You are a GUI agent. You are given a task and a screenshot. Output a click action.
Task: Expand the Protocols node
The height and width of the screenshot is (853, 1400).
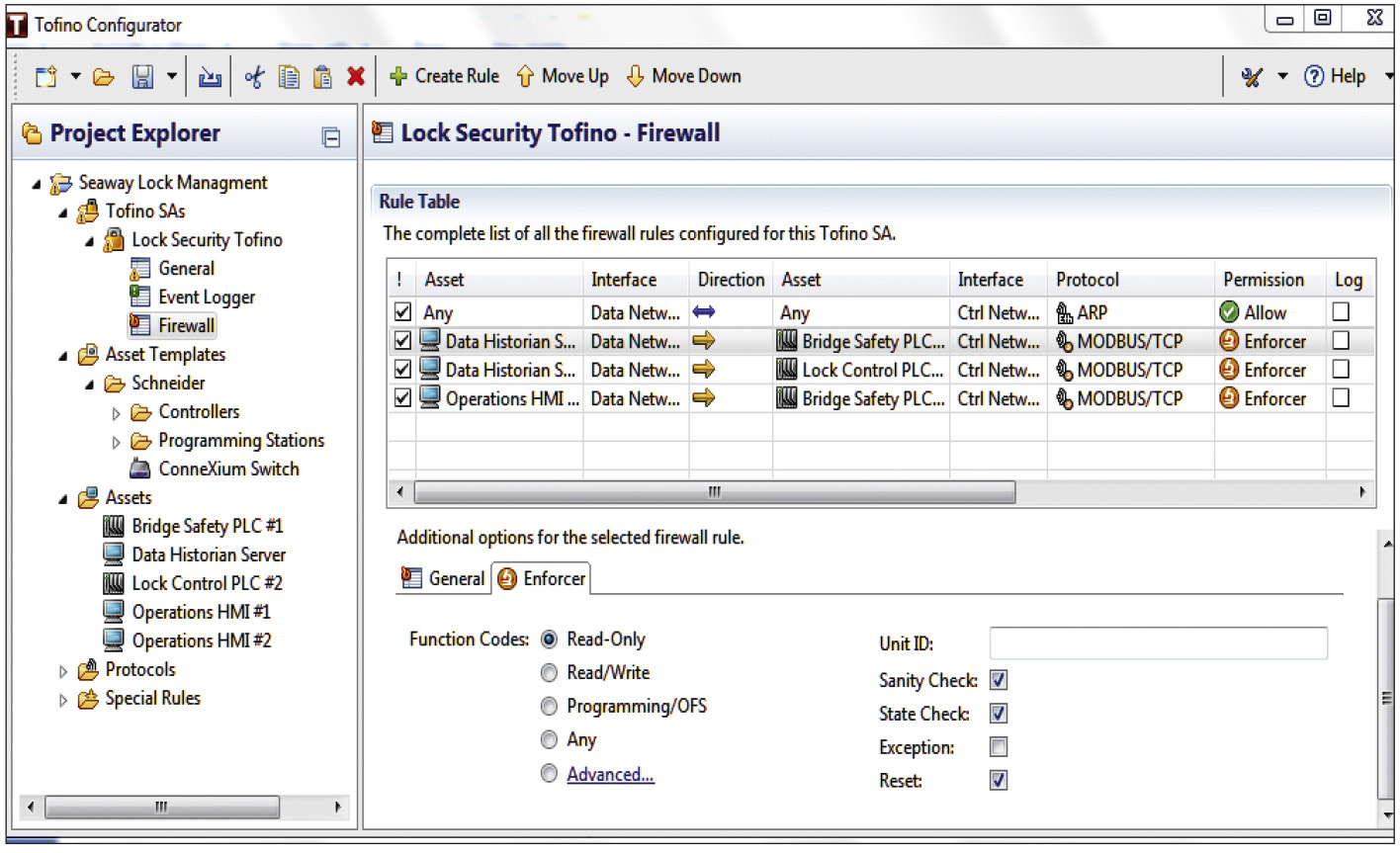[63, 671]
